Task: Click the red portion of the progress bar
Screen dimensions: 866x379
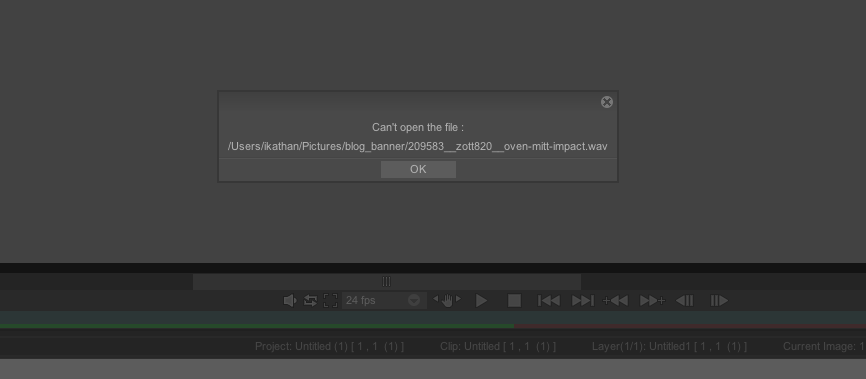Action: [x=690, y=327]
